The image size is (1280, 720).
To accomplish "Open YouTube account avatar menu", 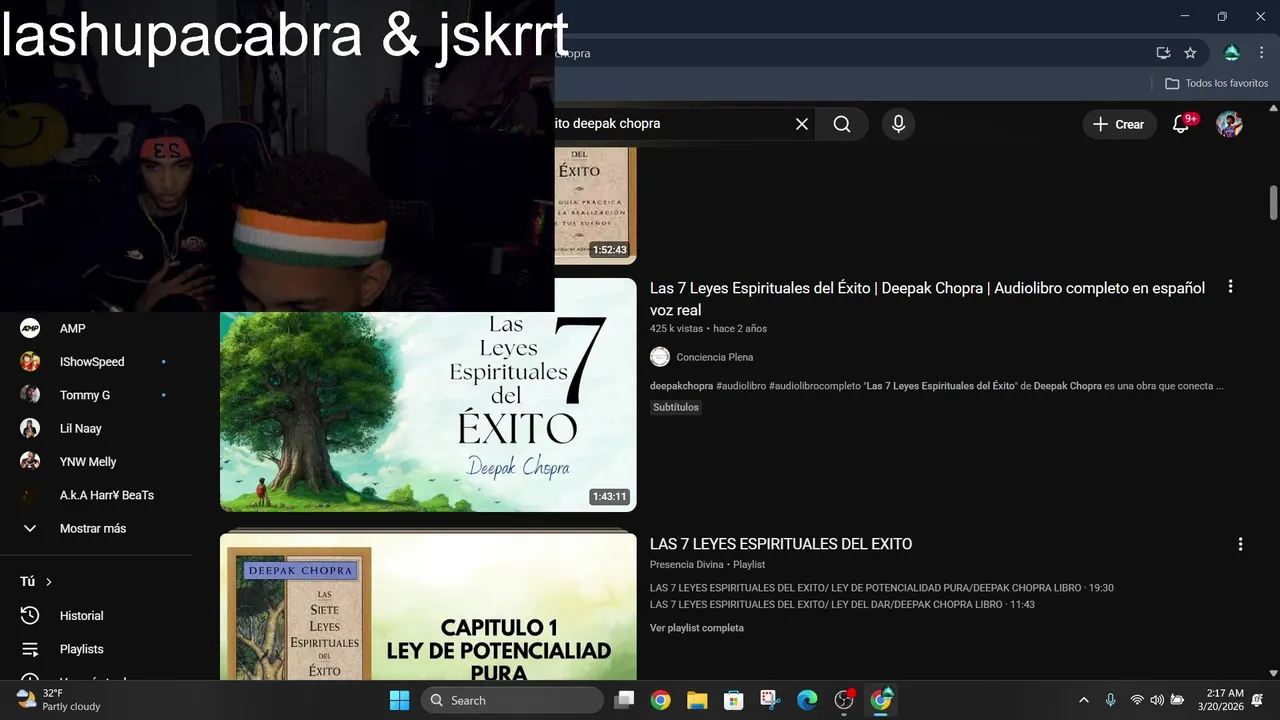I will (1229, 124).
